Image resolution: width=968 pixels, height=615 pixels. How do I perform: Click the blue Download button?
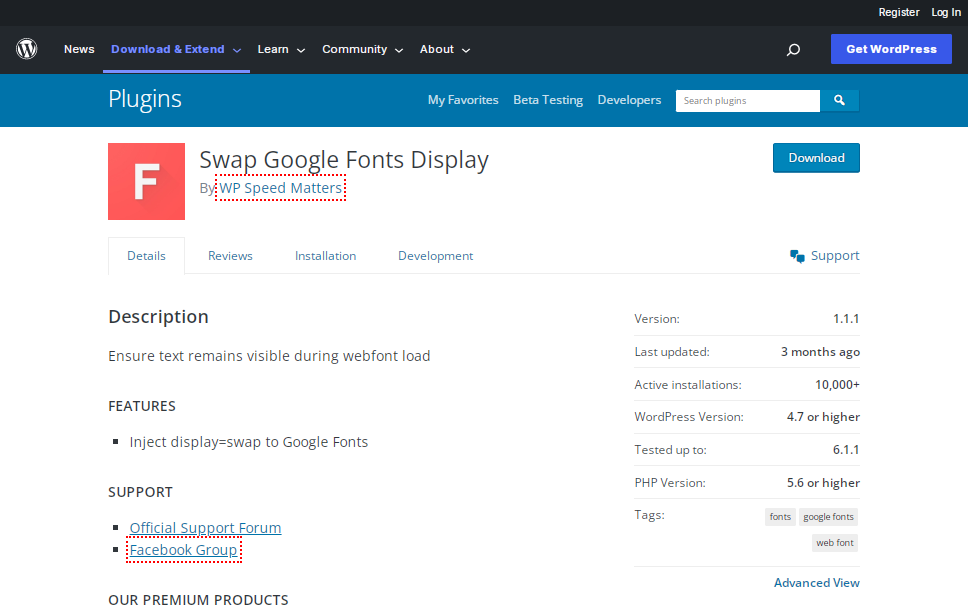click(x=816, y=158)
